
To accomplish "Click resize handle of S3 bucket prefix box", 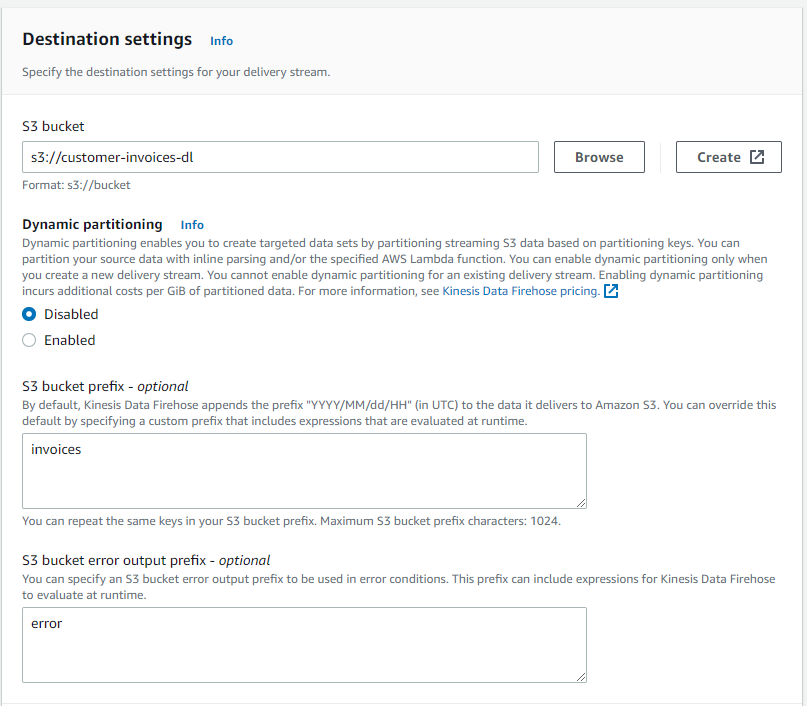I will [x=580, y=502].
